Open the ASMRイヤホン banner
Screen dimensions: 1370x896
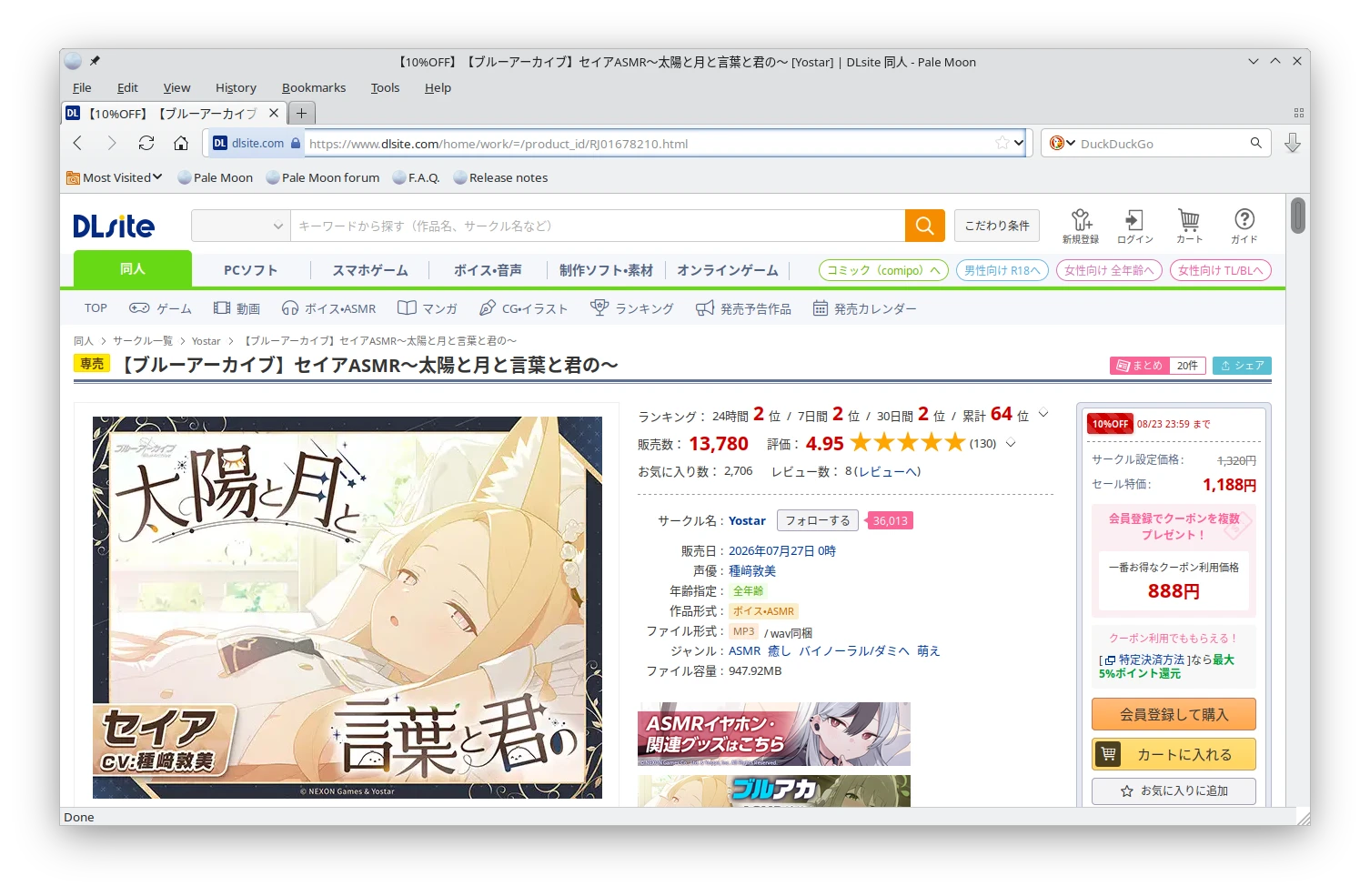(774, 734)
